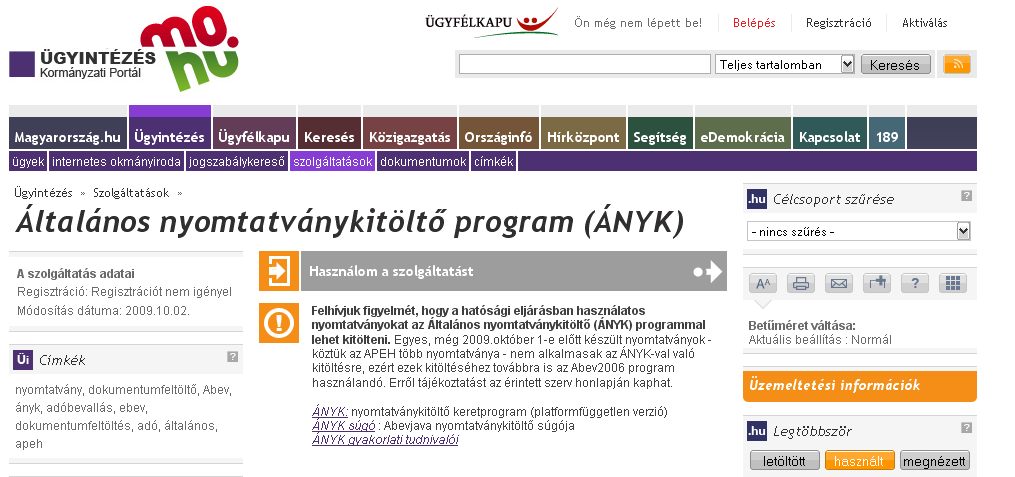1015x477 pixels.
Task: Click help icon beside Legtöbbször heading
Action: pos(966,427)
